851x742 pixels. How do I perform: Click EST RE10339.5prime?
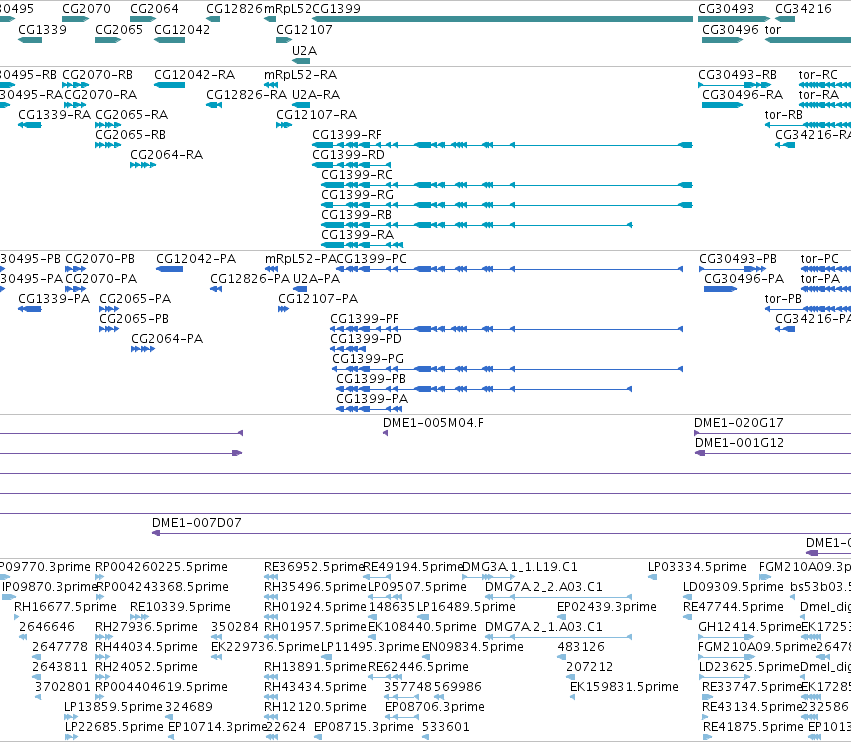(x=180, y=607)
